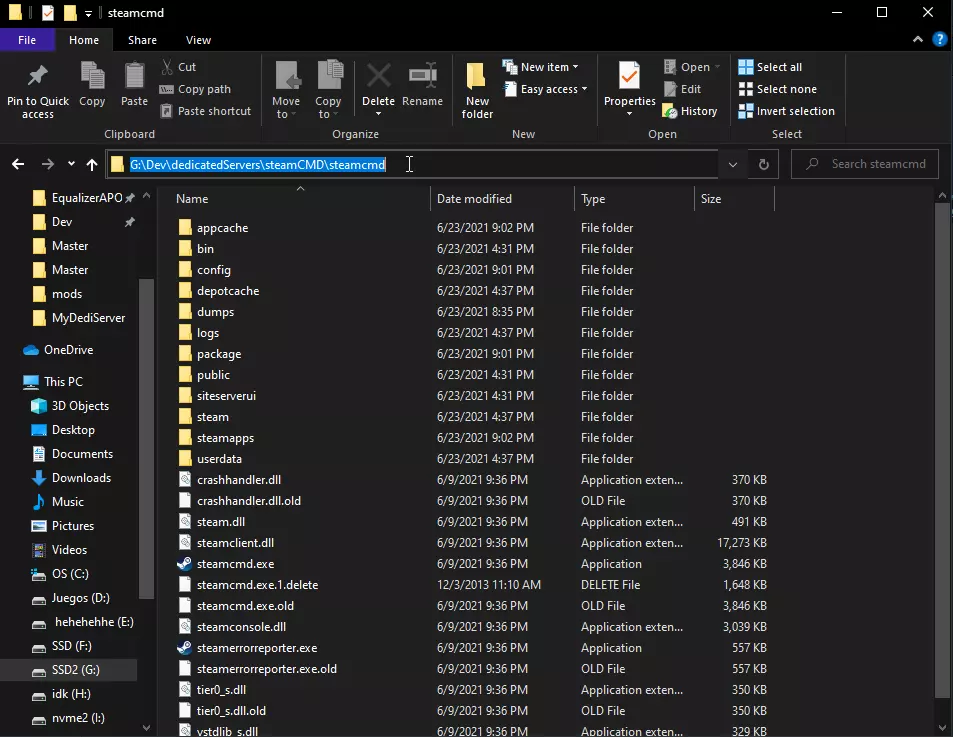
Task: Open the File menu tab
Action: pos(27,40)
